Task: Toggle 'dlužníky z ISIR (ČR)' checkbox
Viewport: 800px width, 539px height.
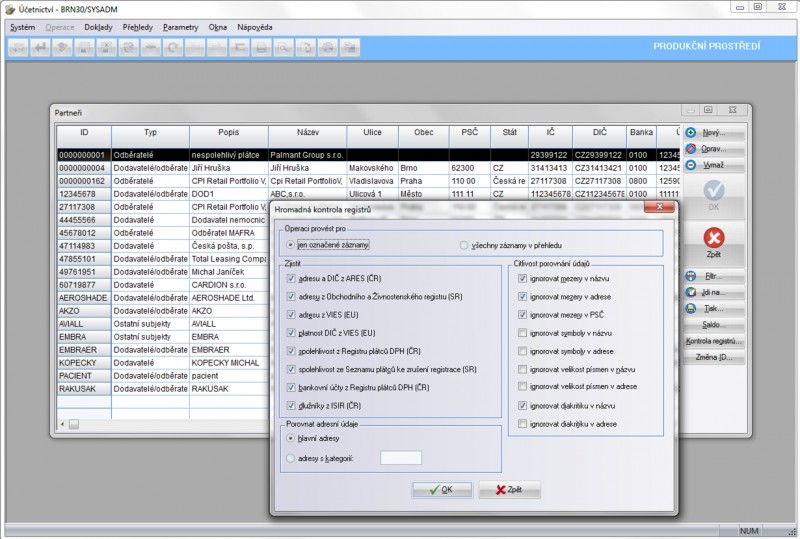Action: (292, 405)
